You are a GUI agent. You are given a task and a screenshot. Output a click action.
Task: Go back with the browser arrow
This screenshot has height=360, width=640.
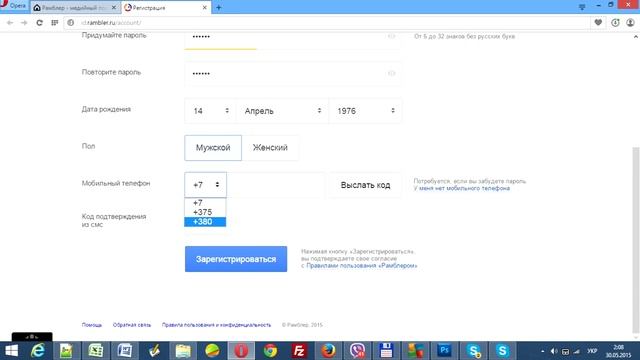coord(10,23)
